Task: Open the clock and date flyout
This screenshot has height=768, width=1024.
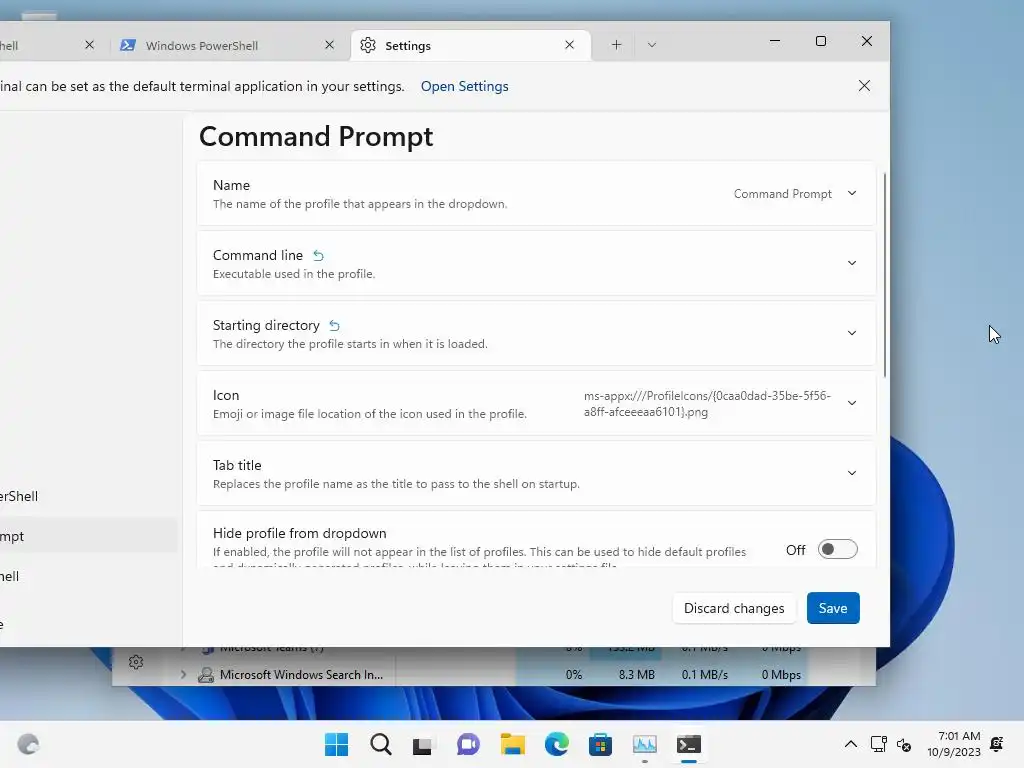Action: pyautogui.click(x=954, y=744)
